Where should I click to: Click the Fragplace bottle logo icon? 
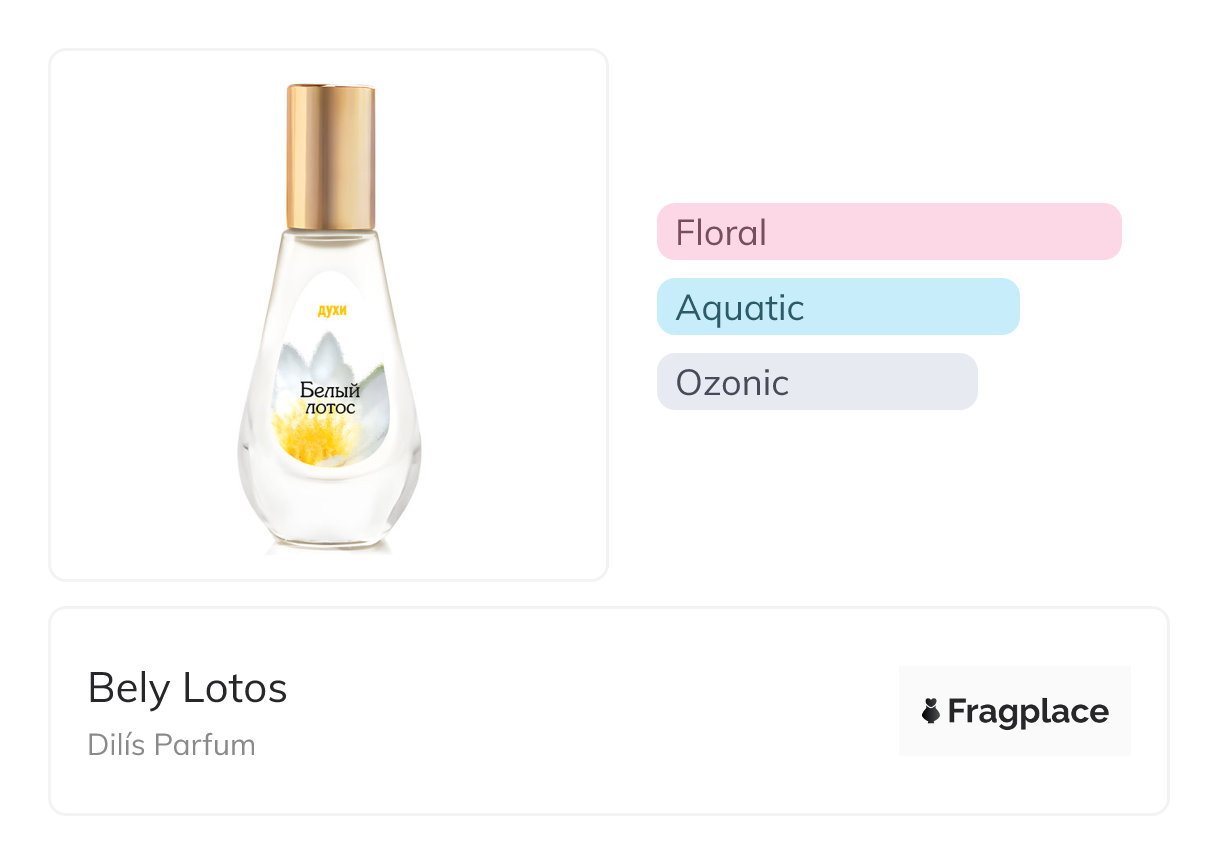(x=931, y=711)
